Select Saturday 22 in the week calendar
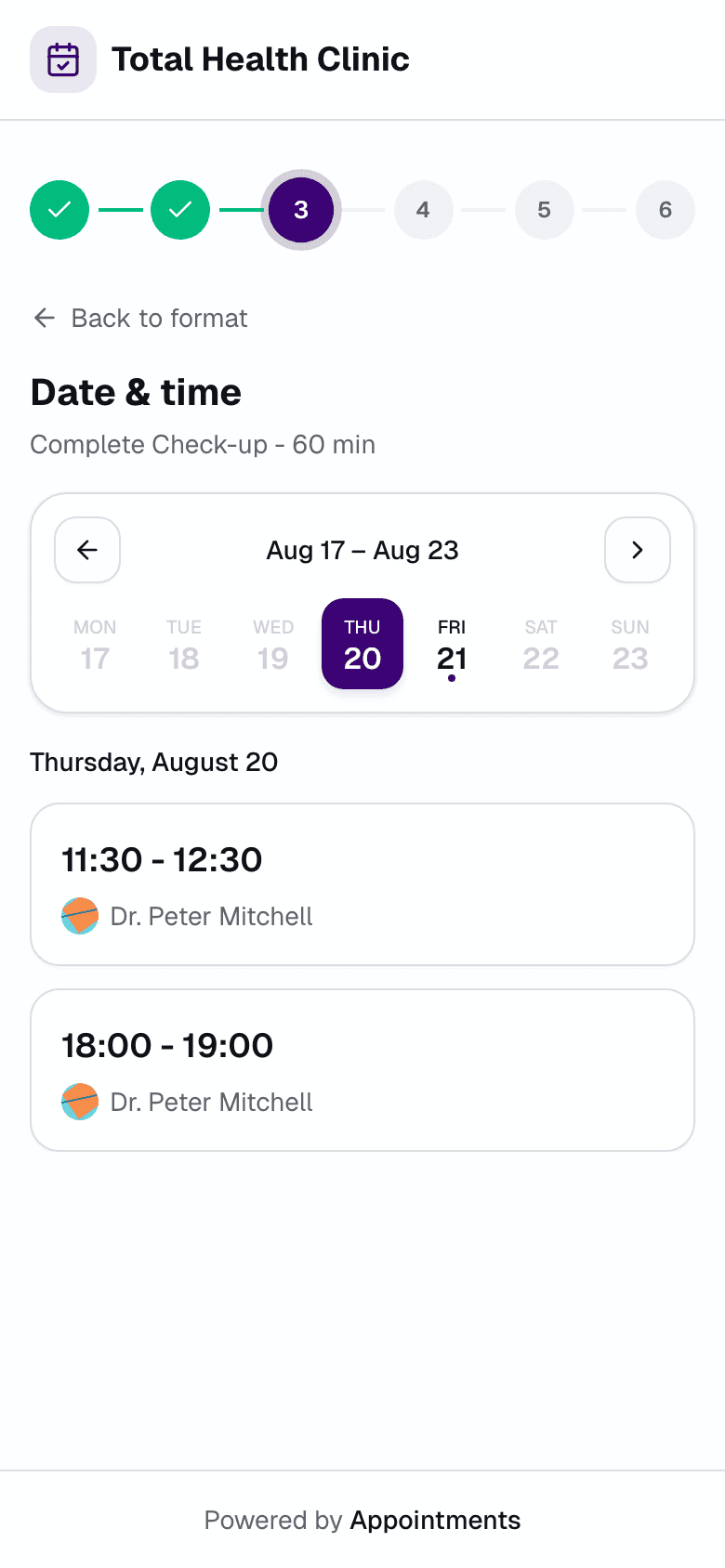Viewport: 725px width, 1568px height. point(541,645)
